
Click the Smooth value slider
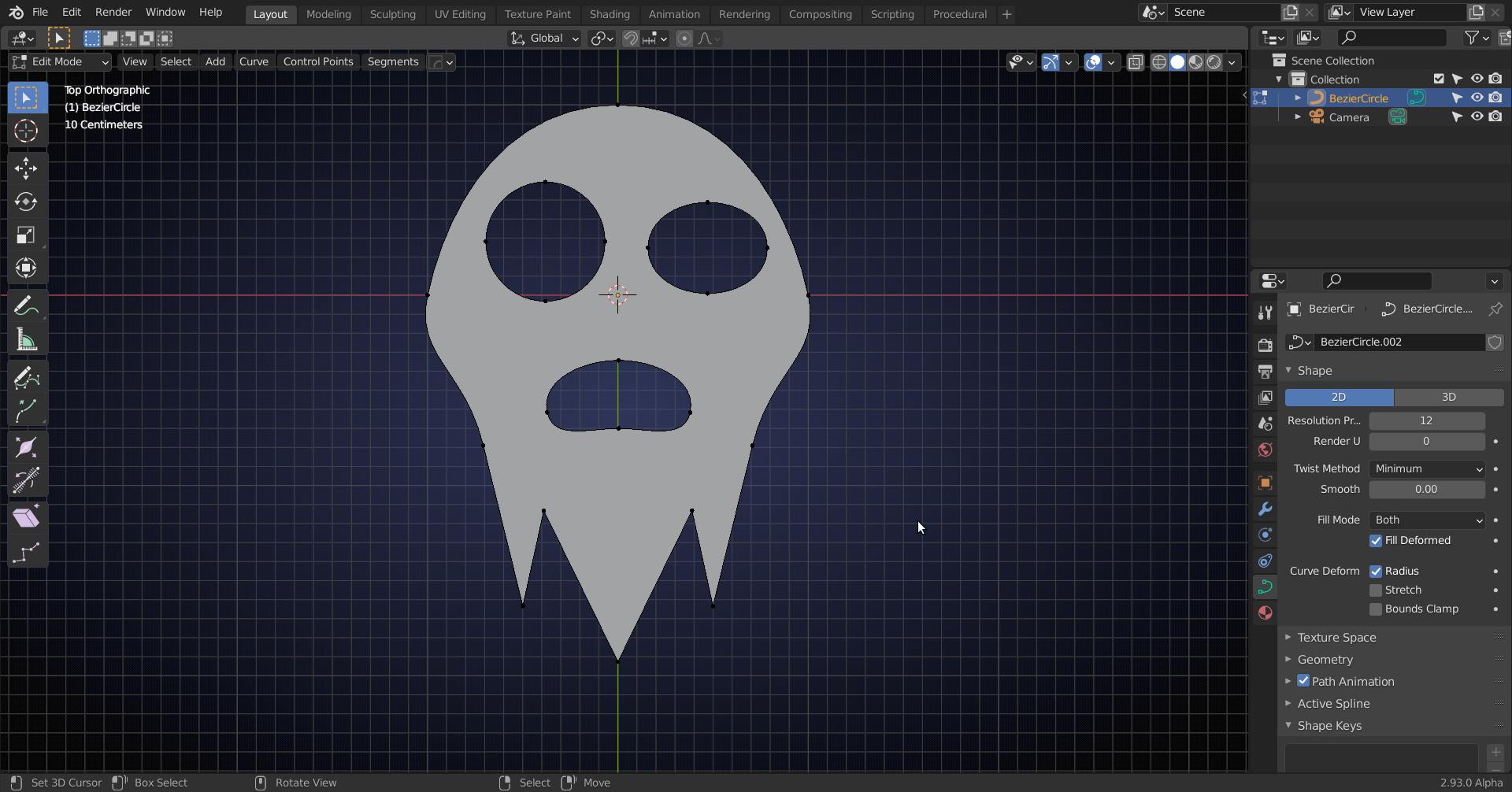(x=1426, y=489)
